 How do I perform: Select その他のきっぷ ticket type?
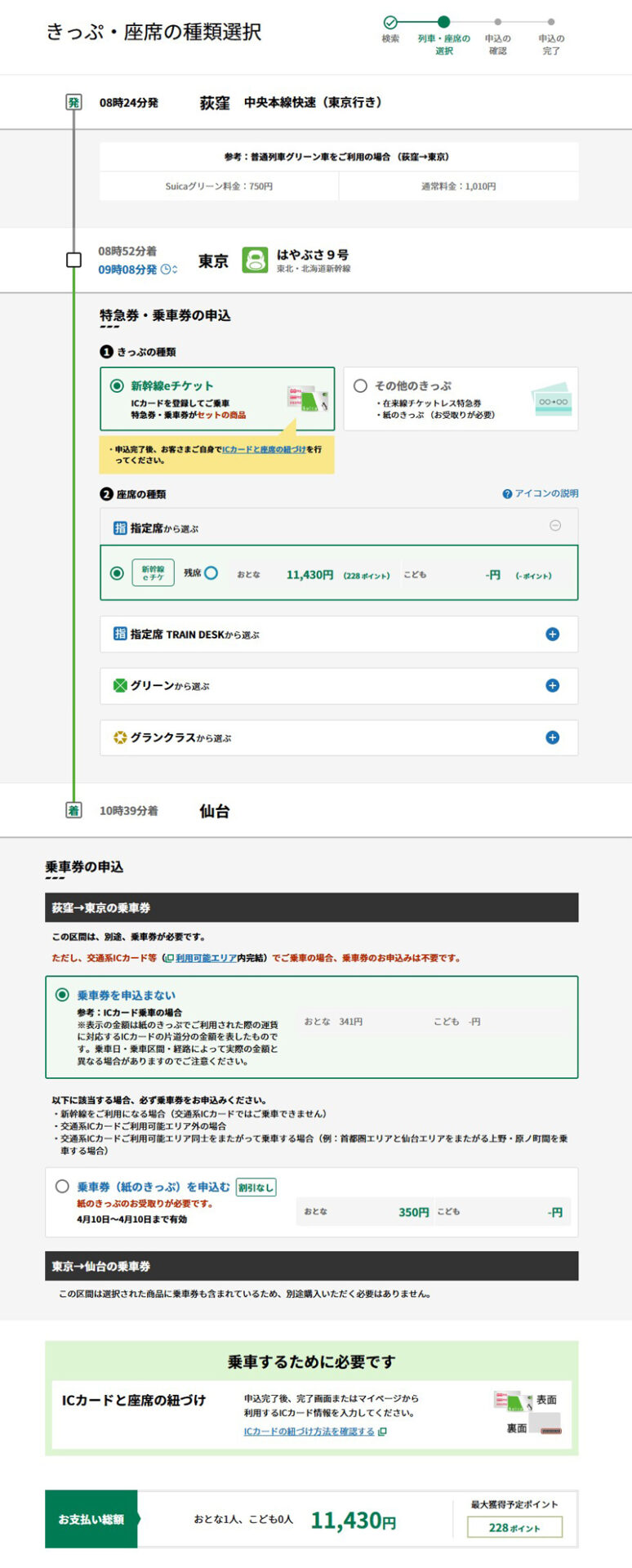pos(360,386)
